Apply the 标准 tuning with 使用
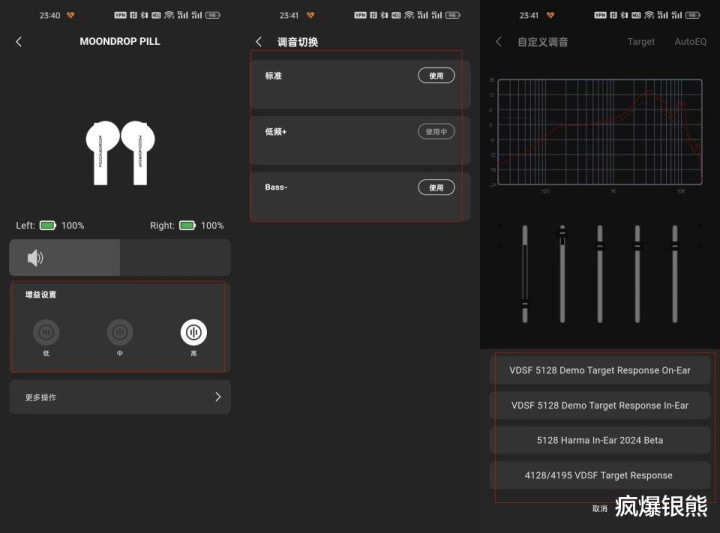Screen dimensions: 720x533 point(436,76)
